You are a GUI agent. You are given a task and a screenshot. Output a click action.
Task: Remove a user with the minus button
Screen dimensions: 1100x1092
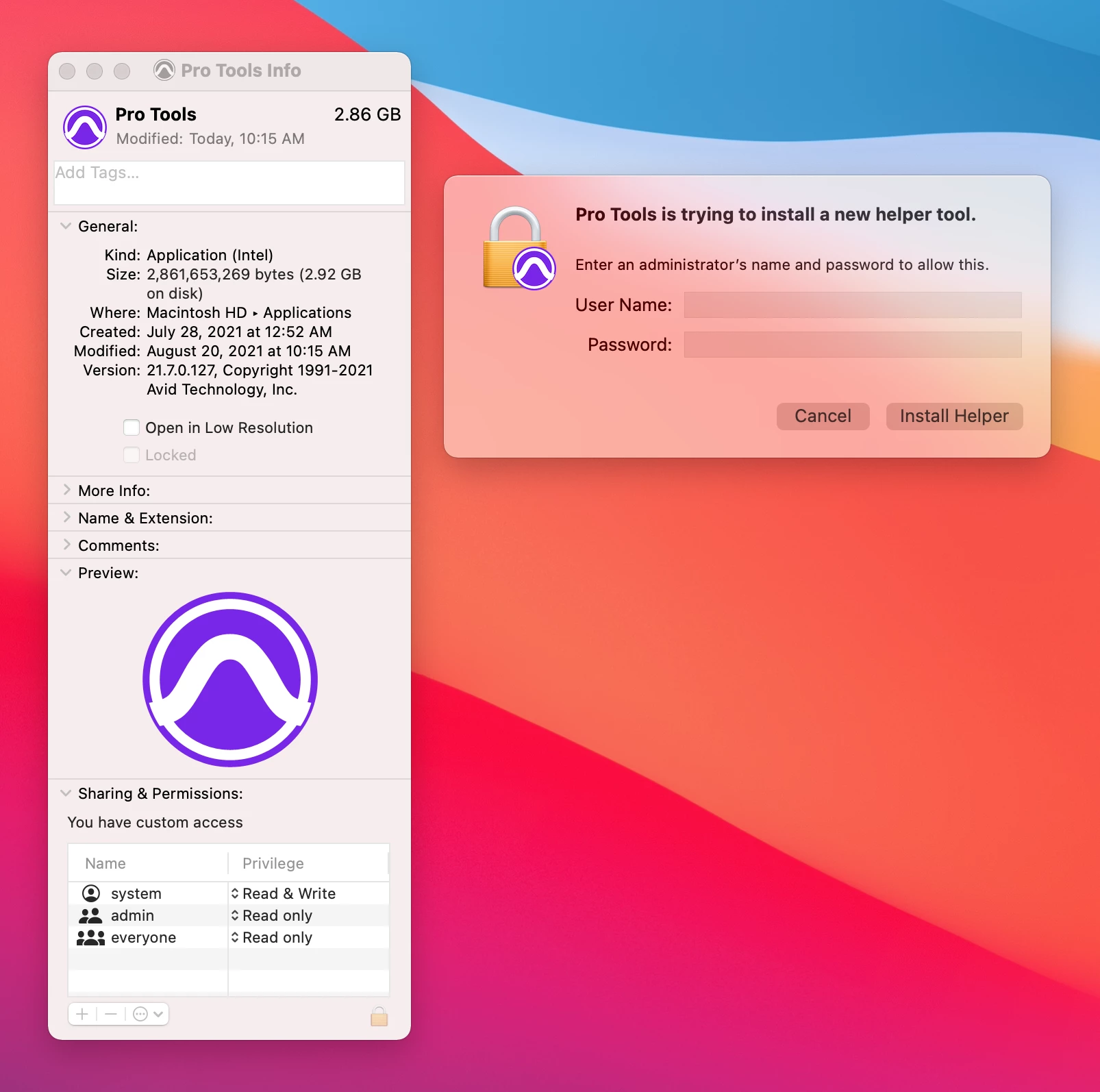click(111, 1014)
